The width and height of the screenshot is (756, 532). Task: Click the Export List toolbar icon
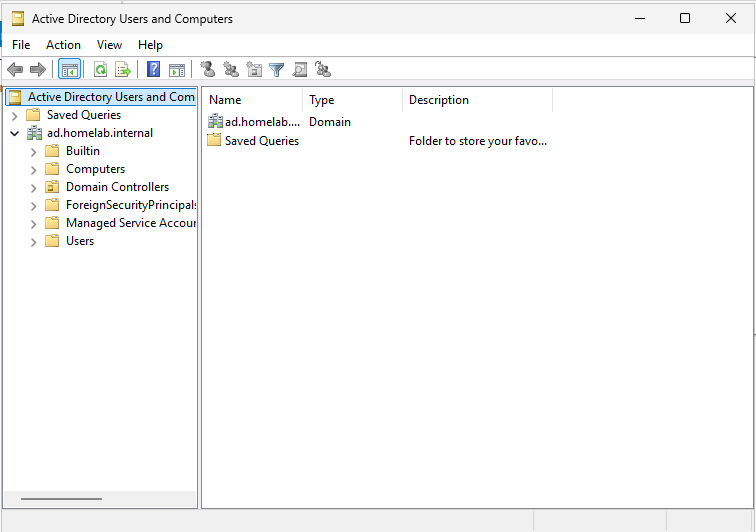coord(123,69)
